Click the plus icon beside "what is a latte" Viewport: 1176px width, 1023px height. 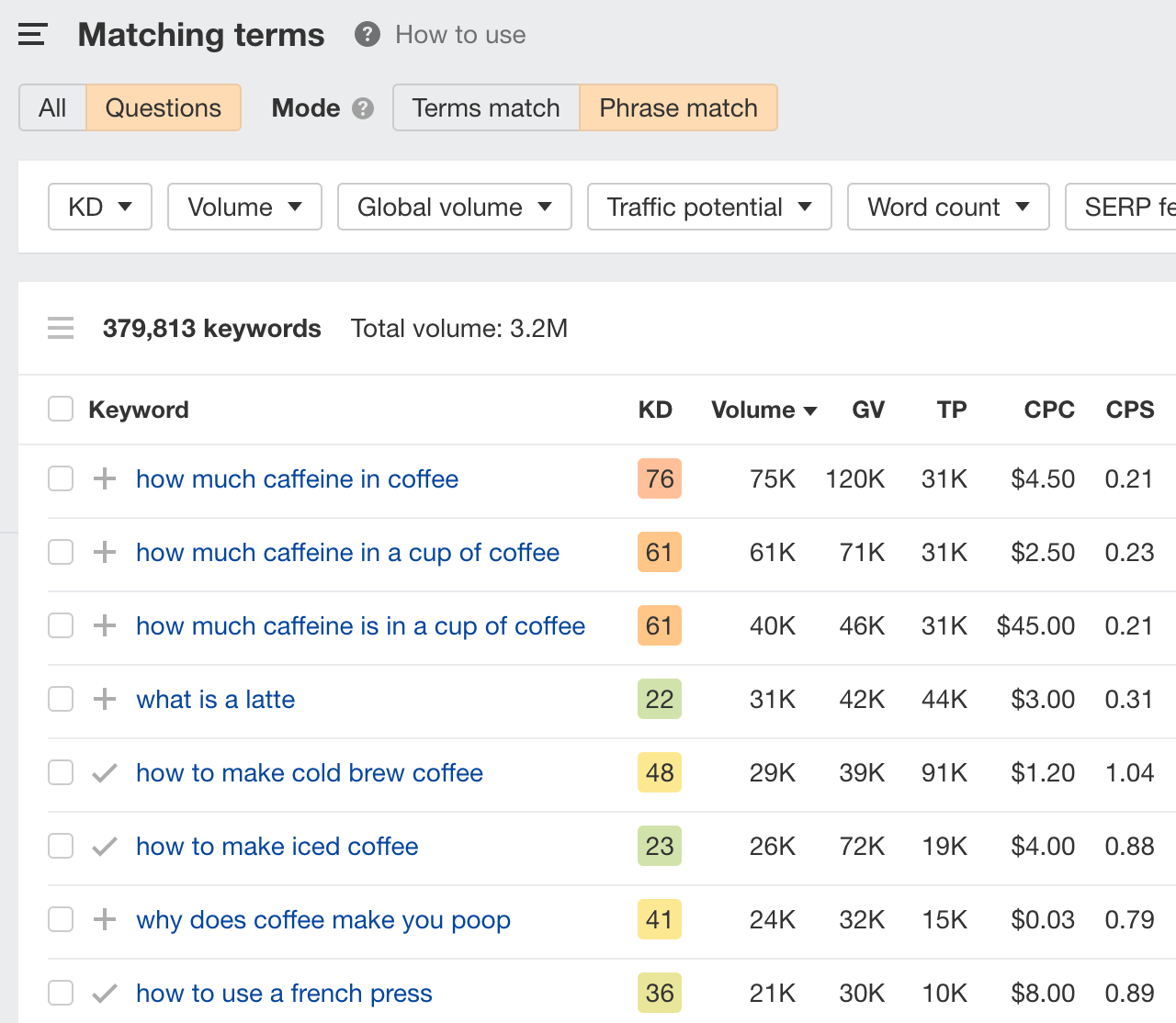(104, 699)
